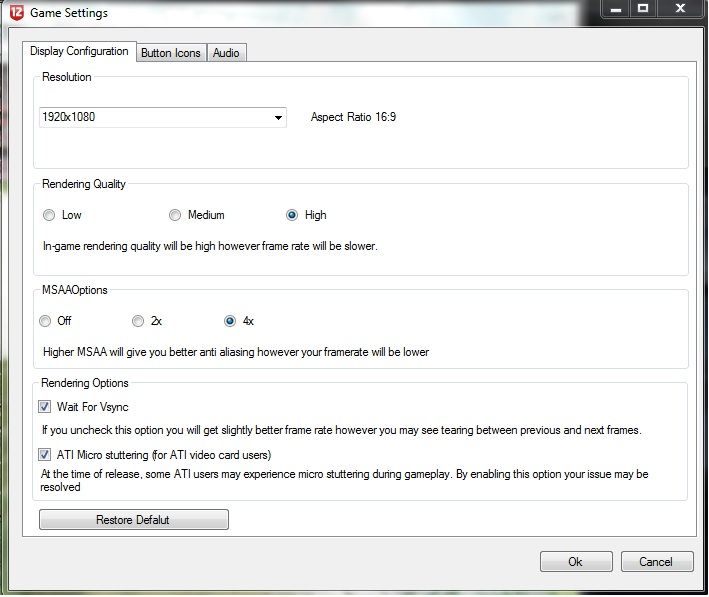The height and width of the screenshot is (597, 709).
Task: Switch to the Display Configuration tab
Action: point(79,52)
